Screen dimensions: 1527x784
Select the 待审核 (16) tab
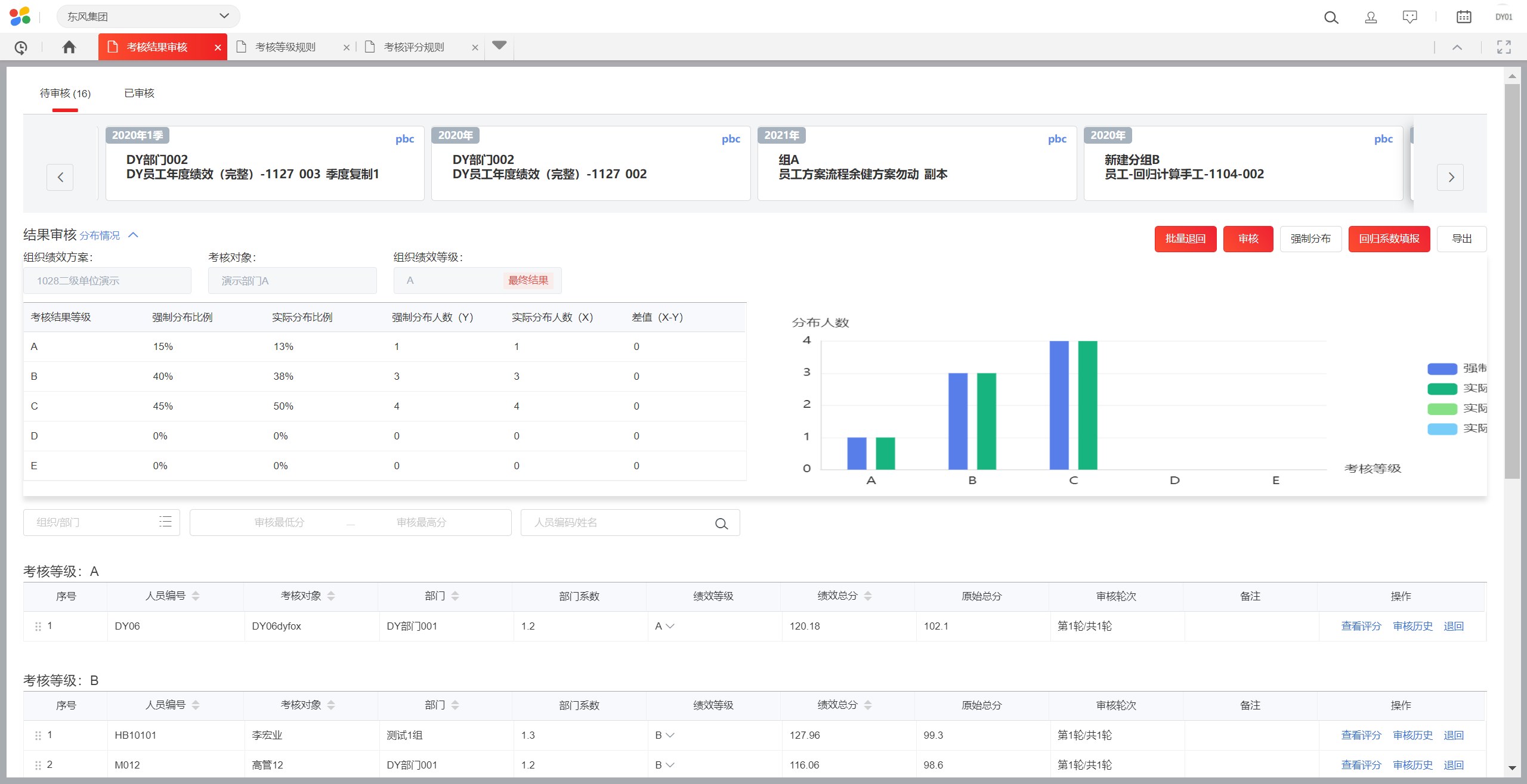(x=65, y=94)
